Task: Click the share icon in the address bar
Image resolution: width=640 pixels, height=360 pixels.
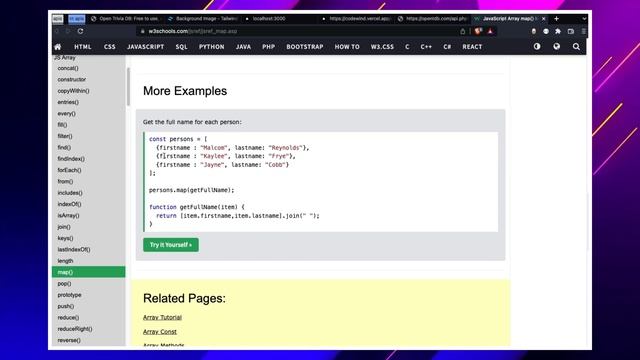Action: (462, 31)
